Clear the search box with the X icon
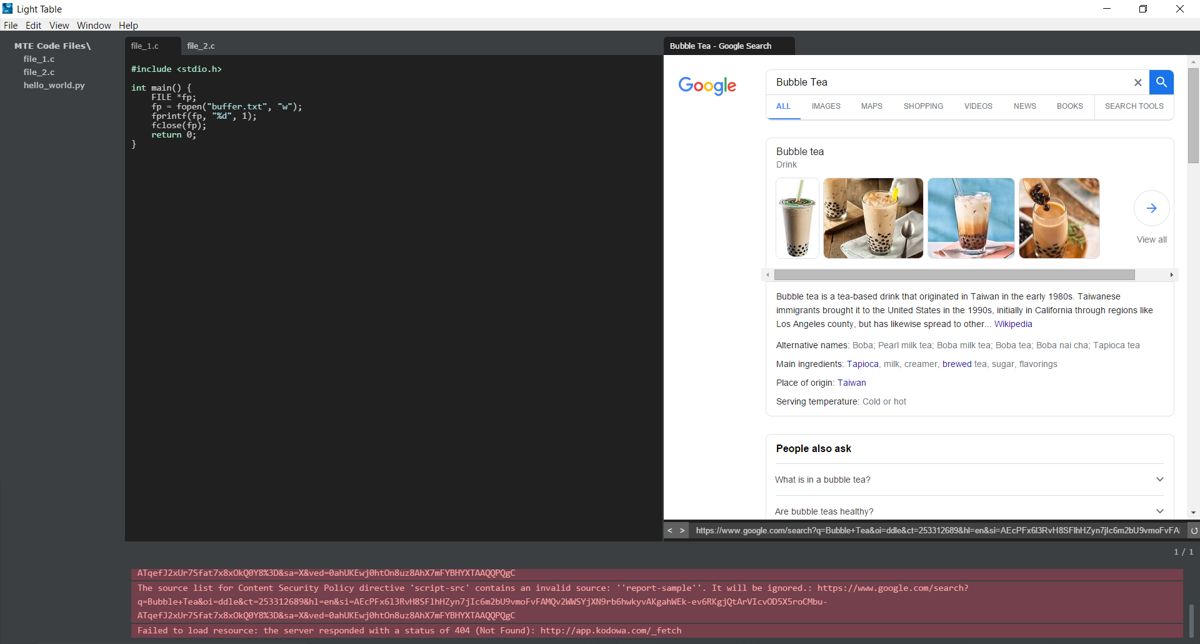 1137,82
